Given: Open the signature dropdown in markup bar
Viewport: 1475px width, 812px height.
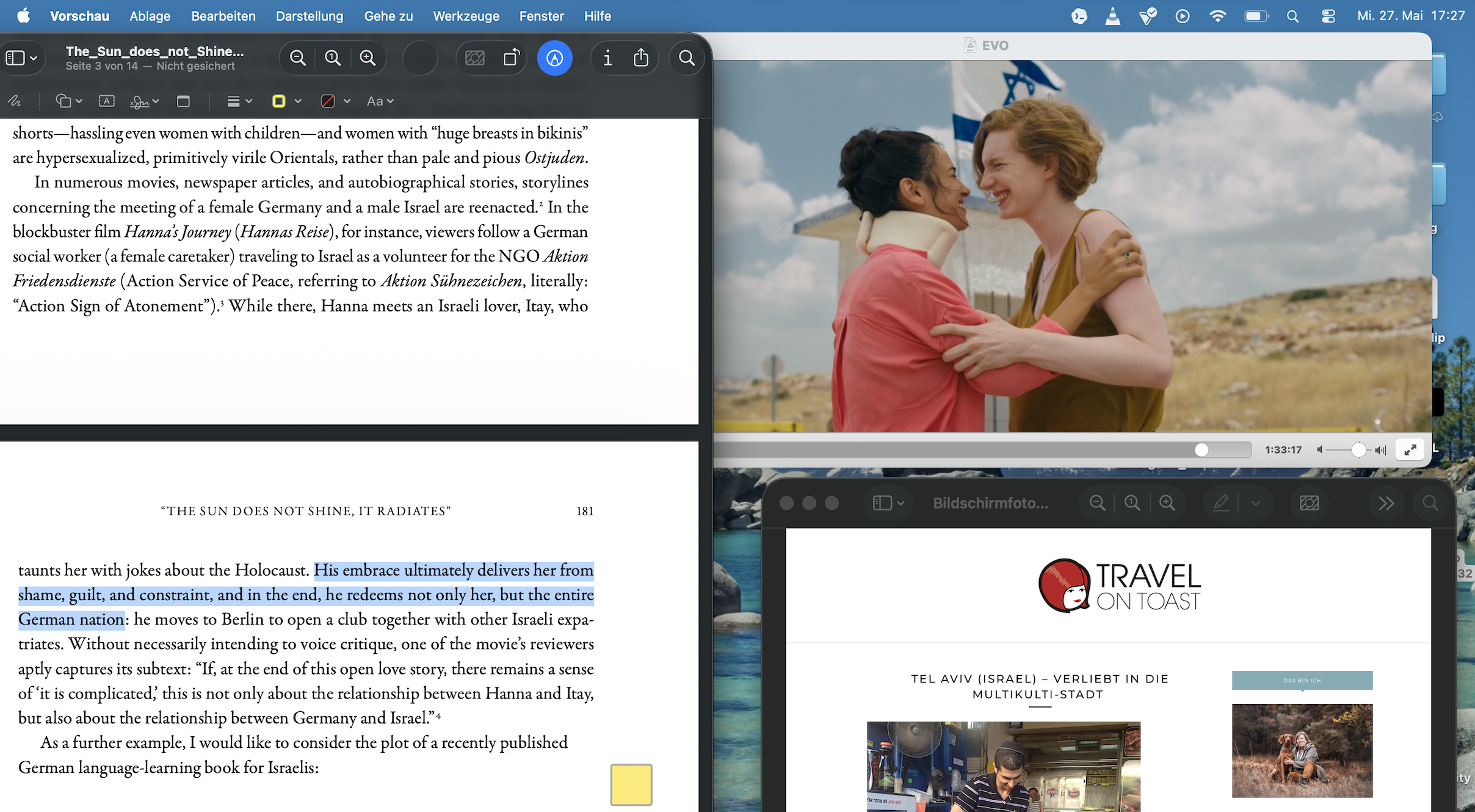Looking at the screenshot, I should pos(145,101).
